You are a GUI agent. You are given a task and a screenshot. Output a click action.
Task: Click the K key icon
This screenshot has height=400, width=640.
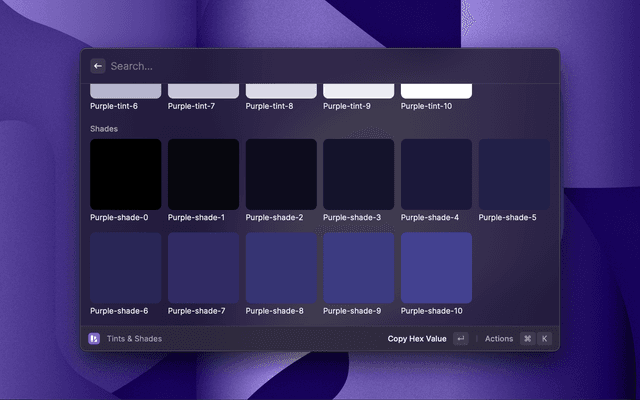click(x=545, y=339)
